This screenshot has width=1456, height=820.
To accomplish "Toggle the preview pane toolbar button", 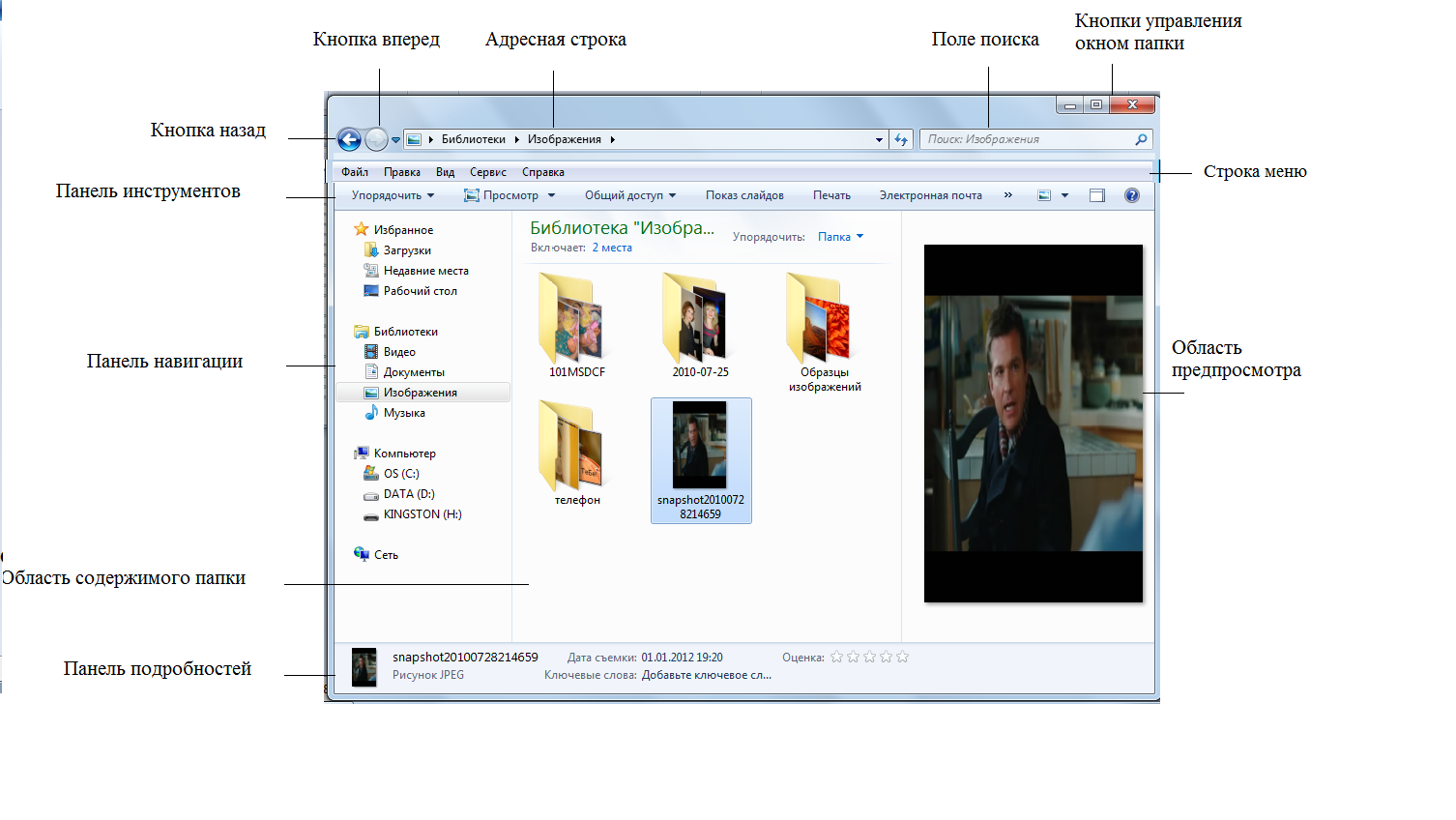I will 1096,195.
